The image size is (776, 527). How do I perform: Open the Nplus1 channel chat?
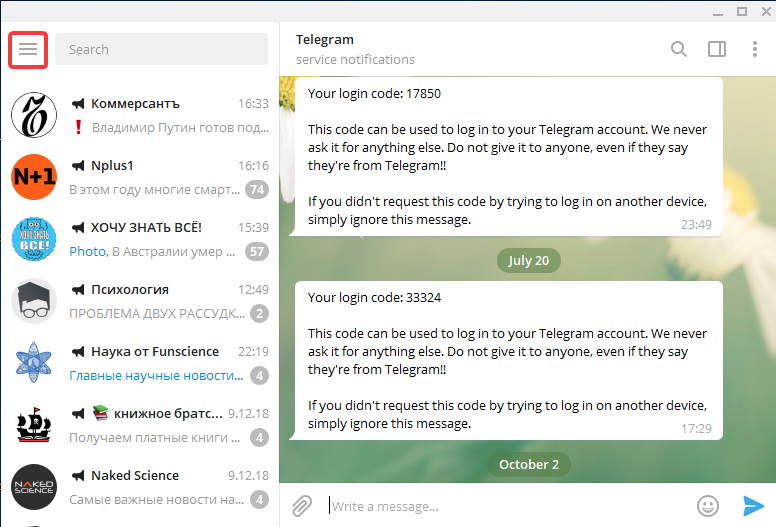(140, 177)
